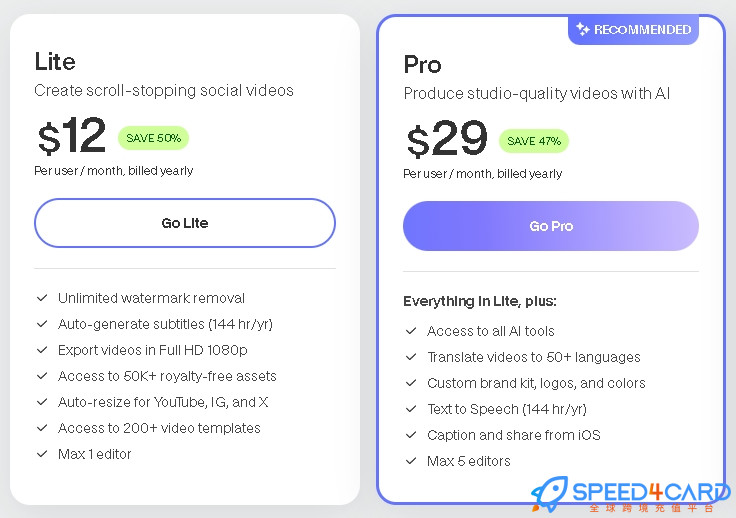The image size is (736, 518).
Task: Click checkmark beside Auto-generate subtitles
Action: point(42,324)
